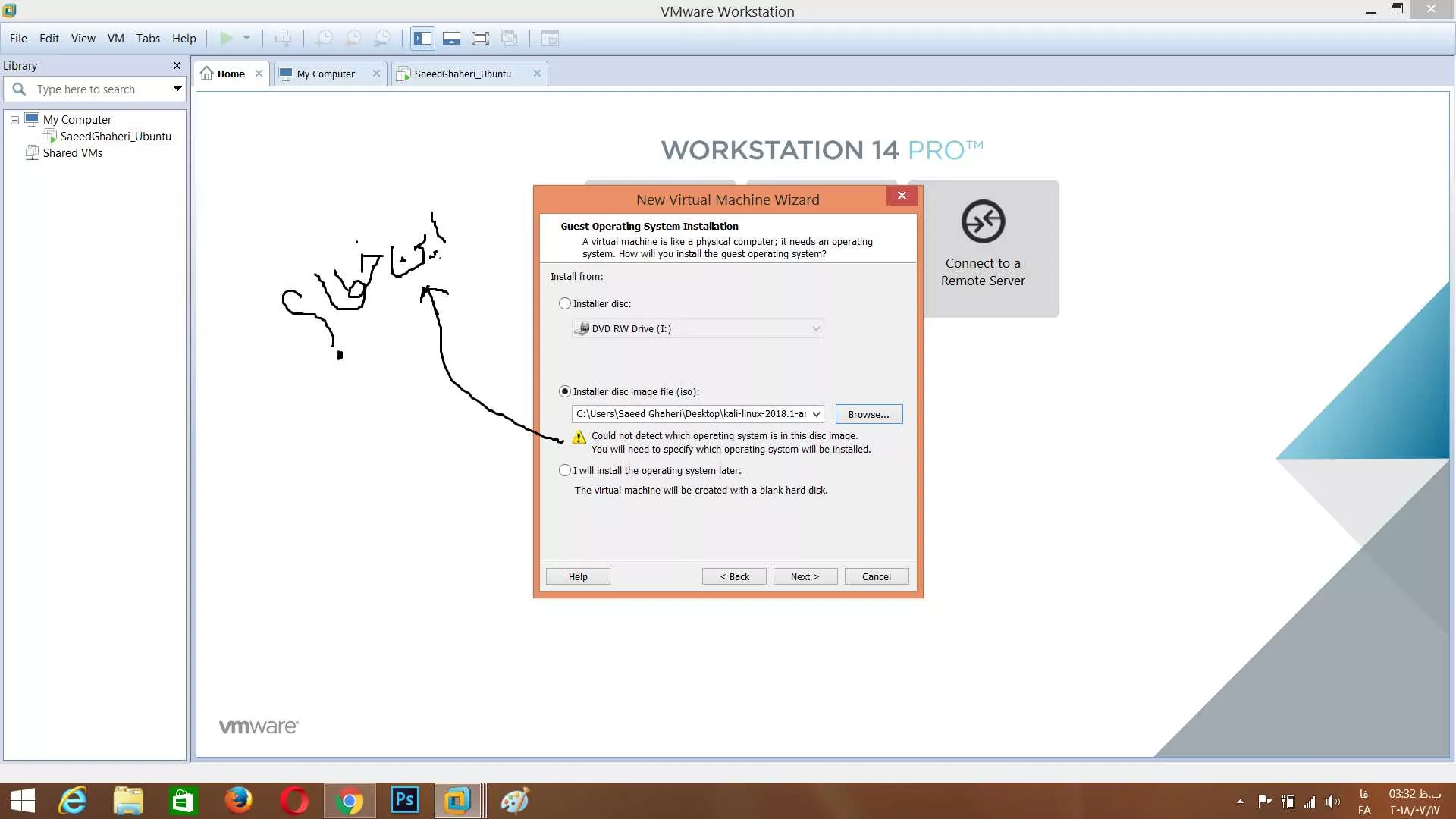Select the Installer disc image file (iso) radio
The width and height of the screenshot is (1456, 819).
point(565,391)
